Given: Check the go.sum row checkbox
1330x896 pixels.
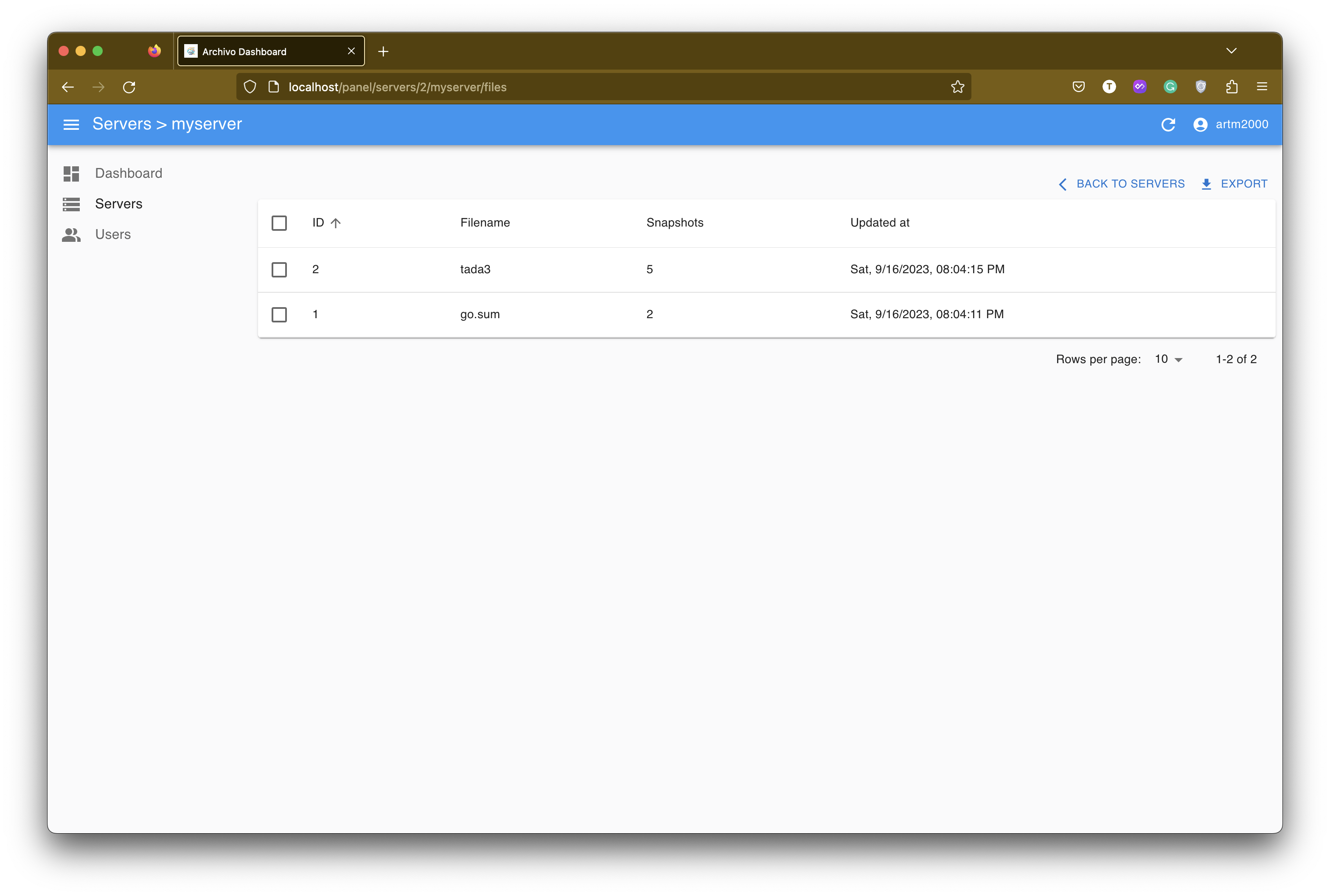Looking at the screenshot, I should (x=279, y=314).
